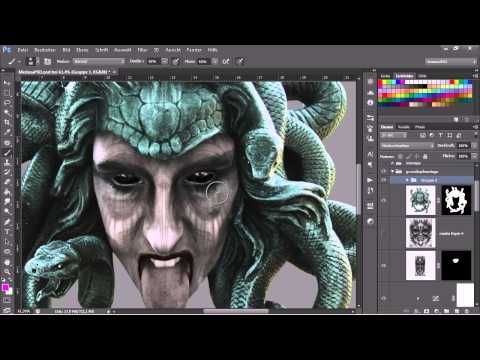The width and height of the screenshot is (480, 360).
Task: Open the brush panel toggle in options bar
Action: coord(48,61)
